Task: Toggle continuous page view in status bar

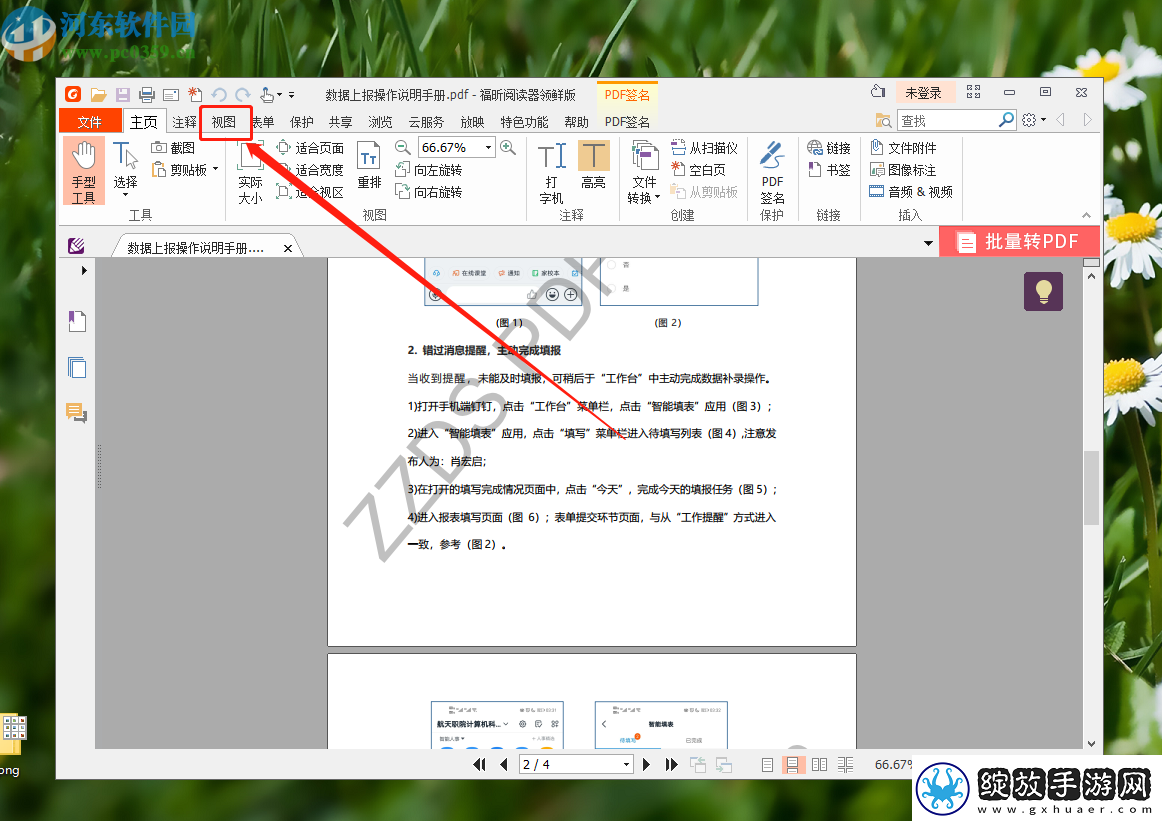Action: 792,765
